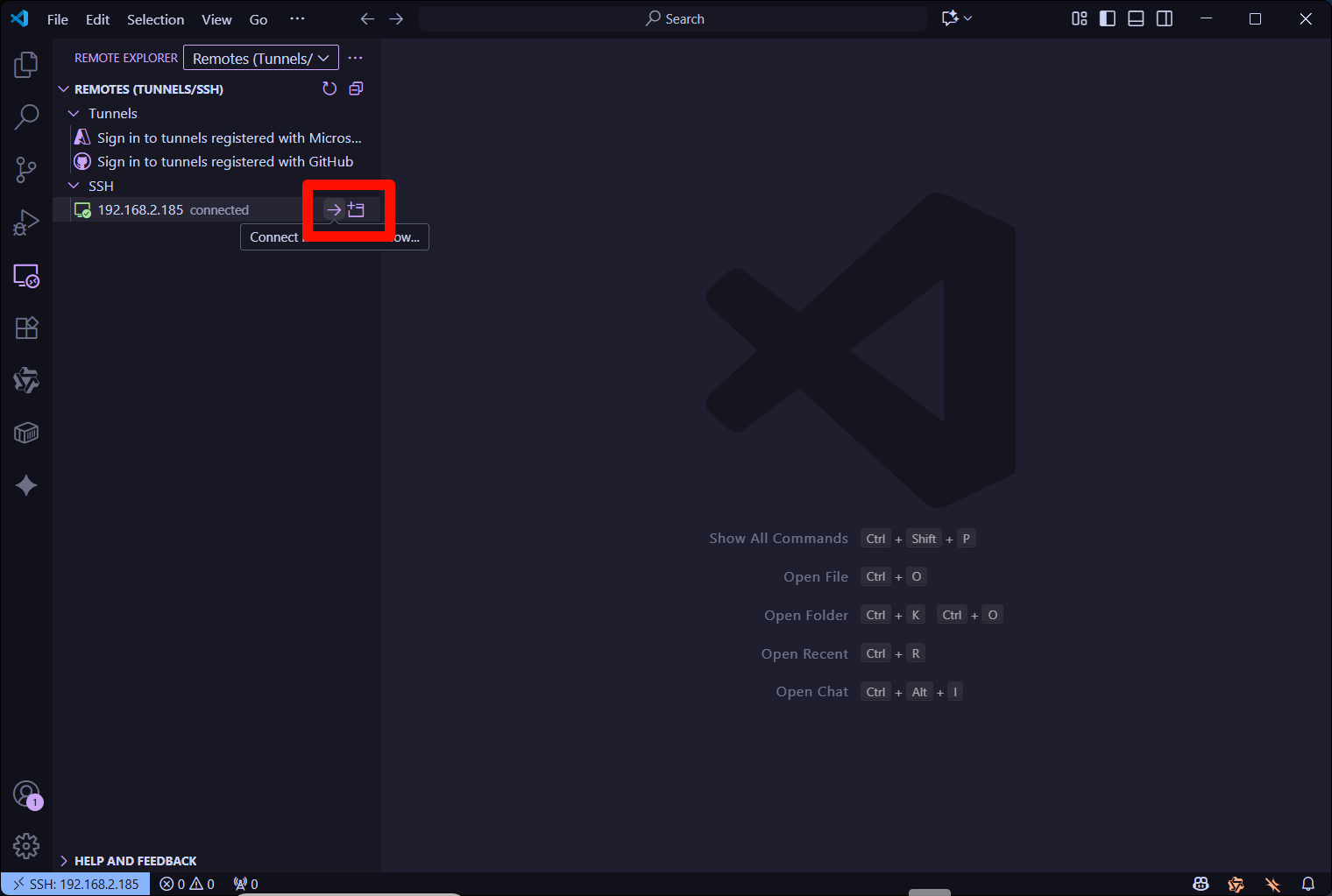Click the SSH: 192.168.2.185 status indicator
This screenshot has width=1332, height=896.
(x=75, y=884)
